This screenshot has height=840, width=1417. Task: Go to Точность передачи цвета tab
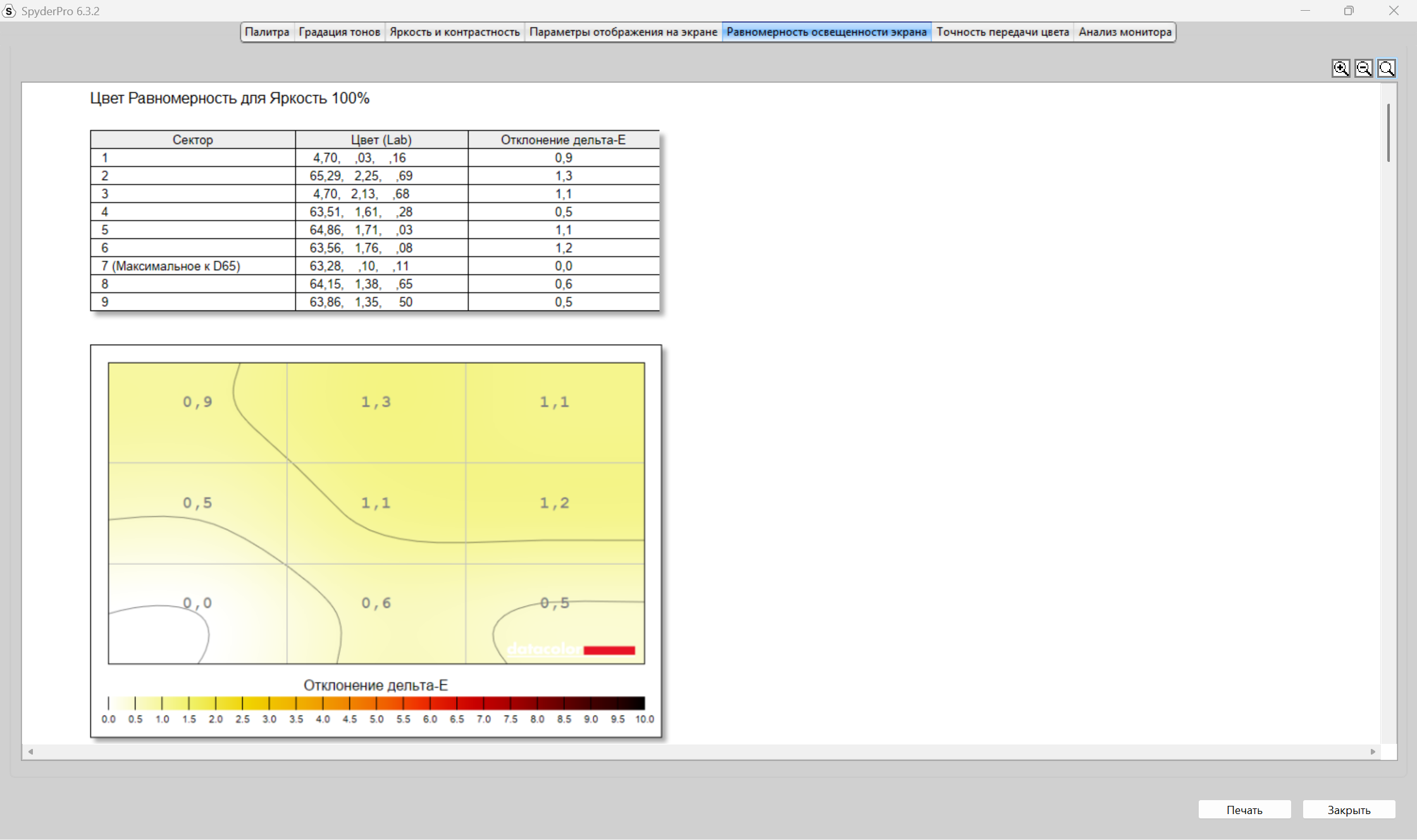[x=1002, y=32]
